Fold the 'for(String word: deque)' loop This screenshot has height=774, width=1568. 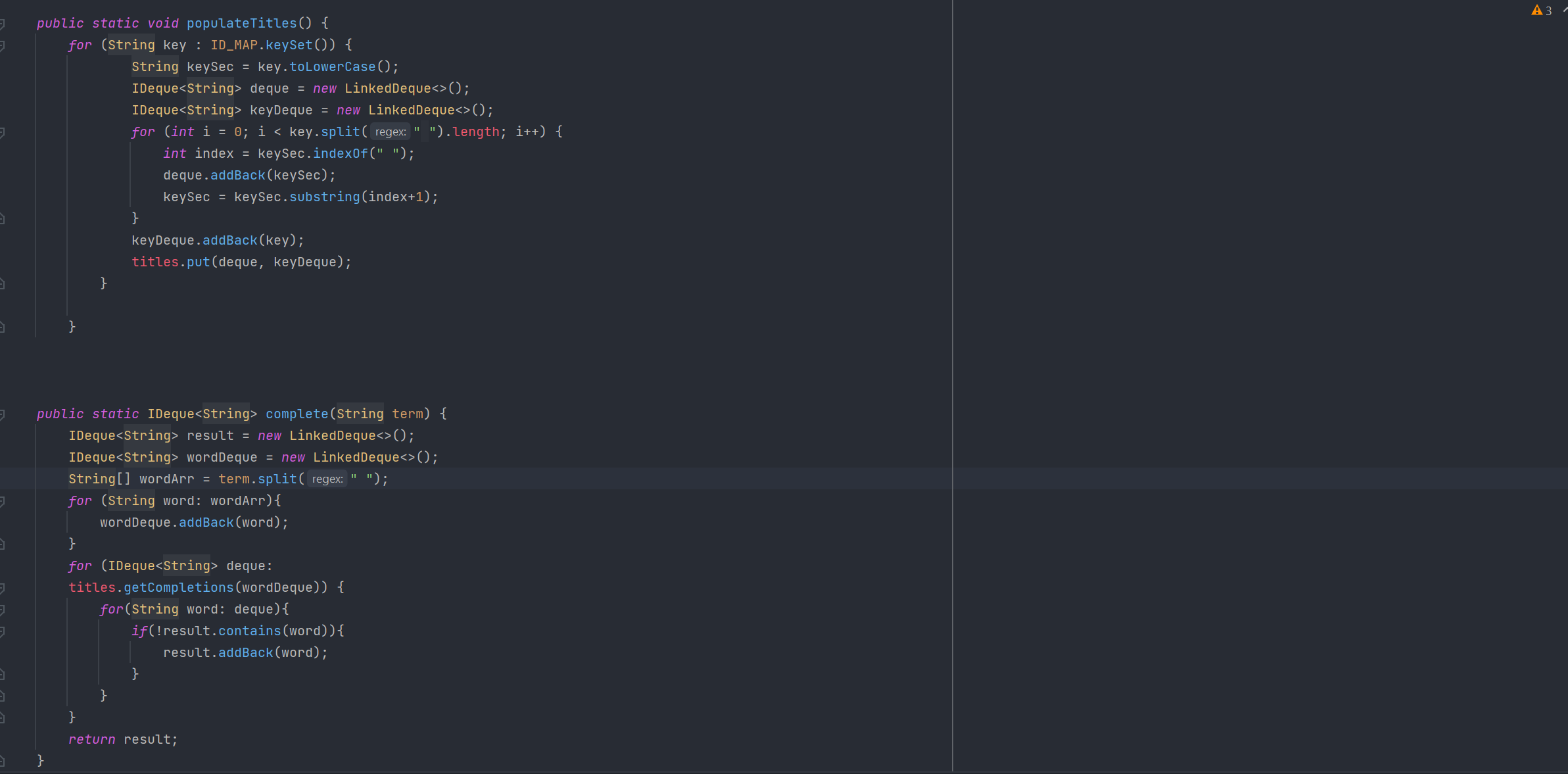(3, 610)
